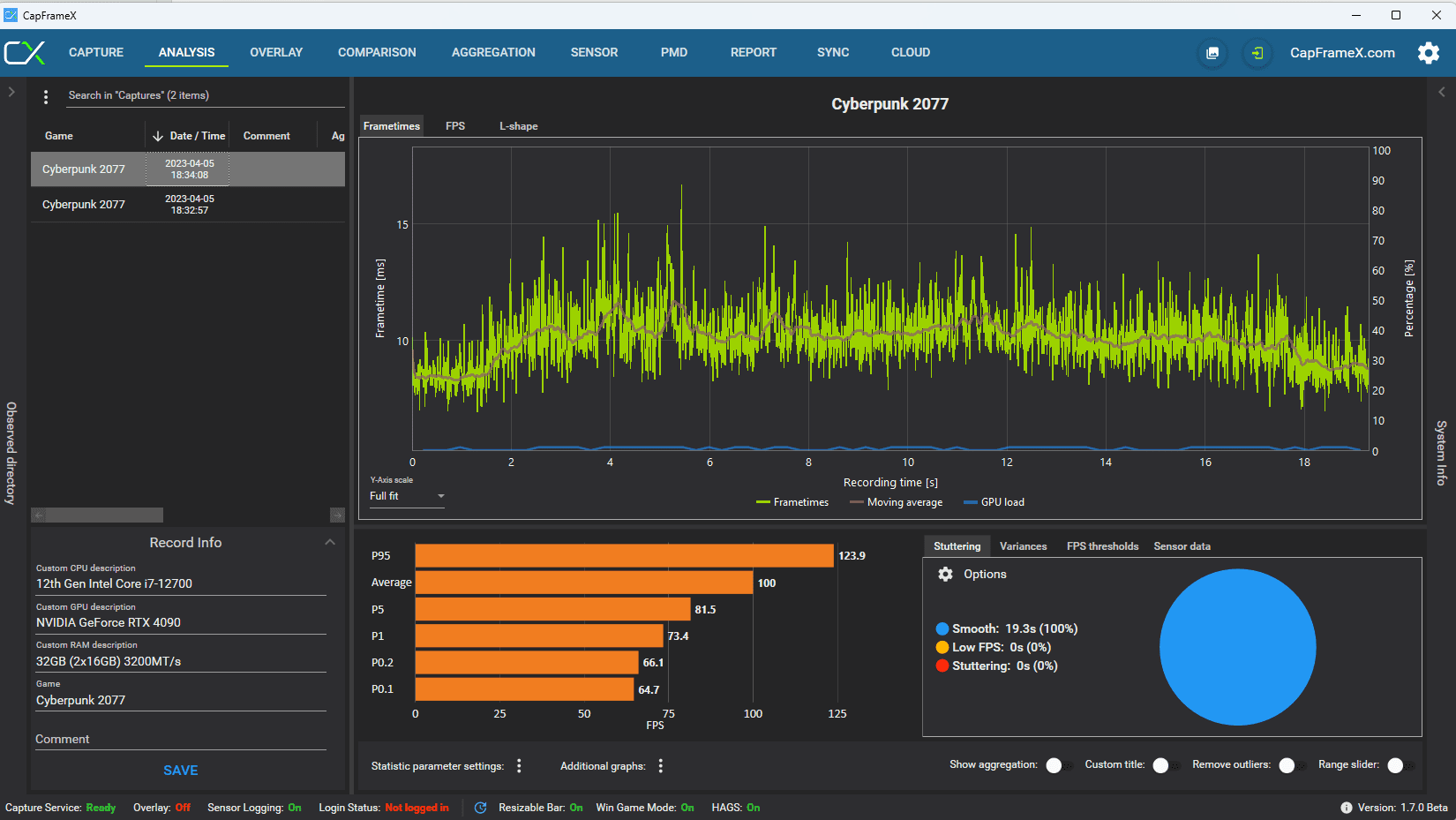Viewport: 1456px width, 820px height.
Task: Open the SYNC tab
Action: coord(833,53)
